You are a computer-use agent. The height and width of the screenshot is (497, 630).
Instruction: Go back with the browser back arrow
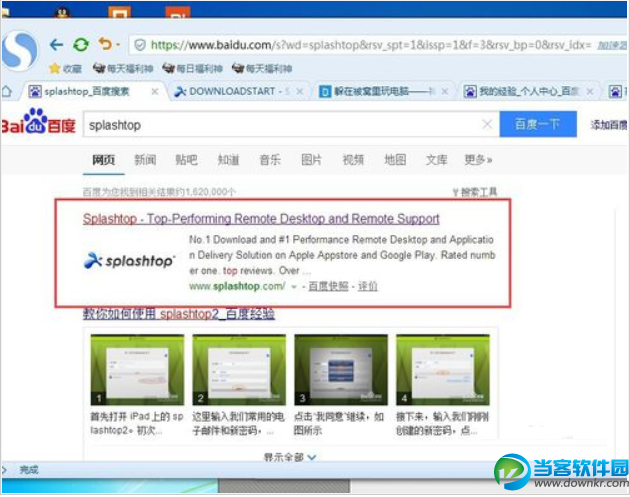tap(57, 45)
